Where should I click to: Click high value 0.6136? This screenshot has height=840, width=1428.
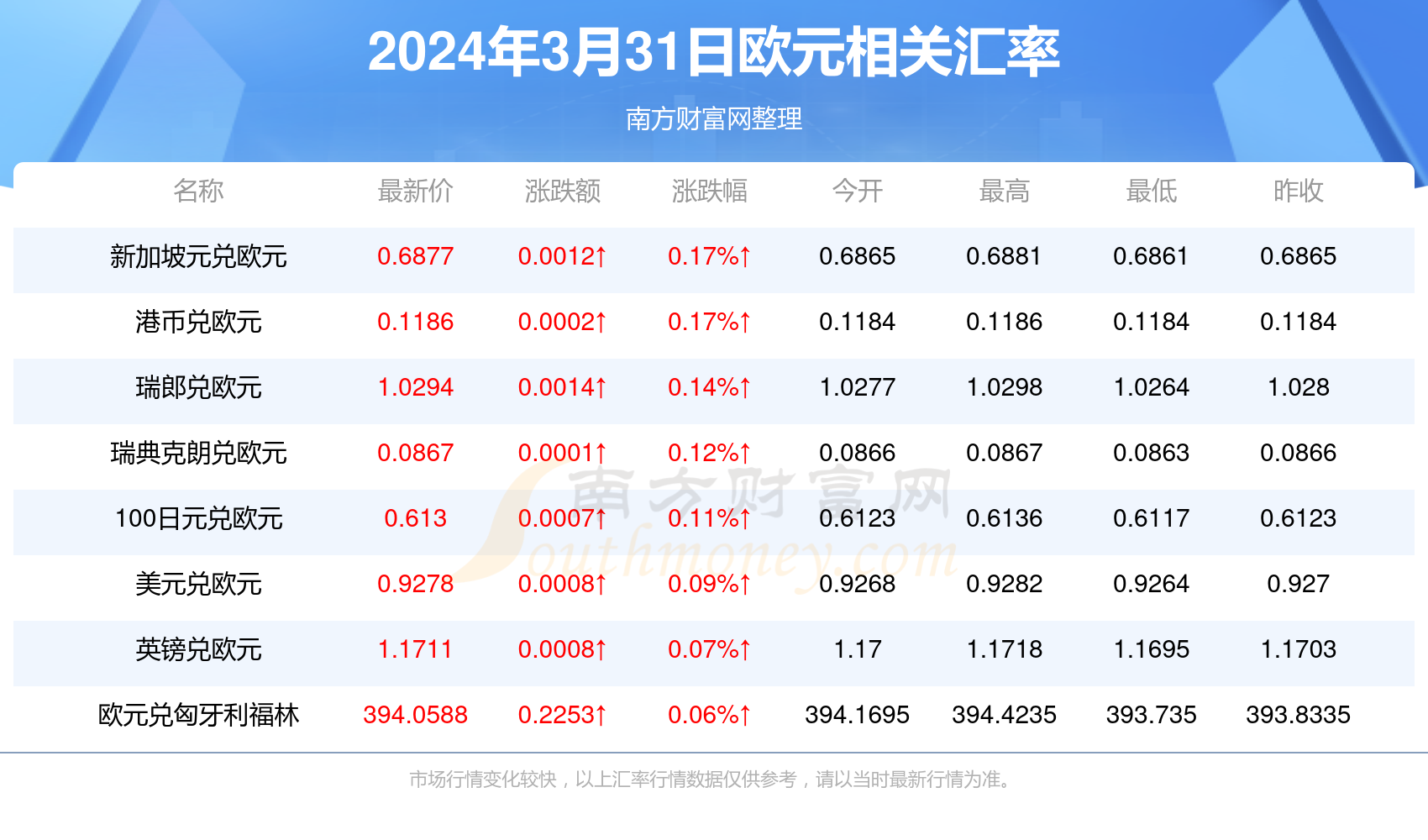tap(1004, 518)
